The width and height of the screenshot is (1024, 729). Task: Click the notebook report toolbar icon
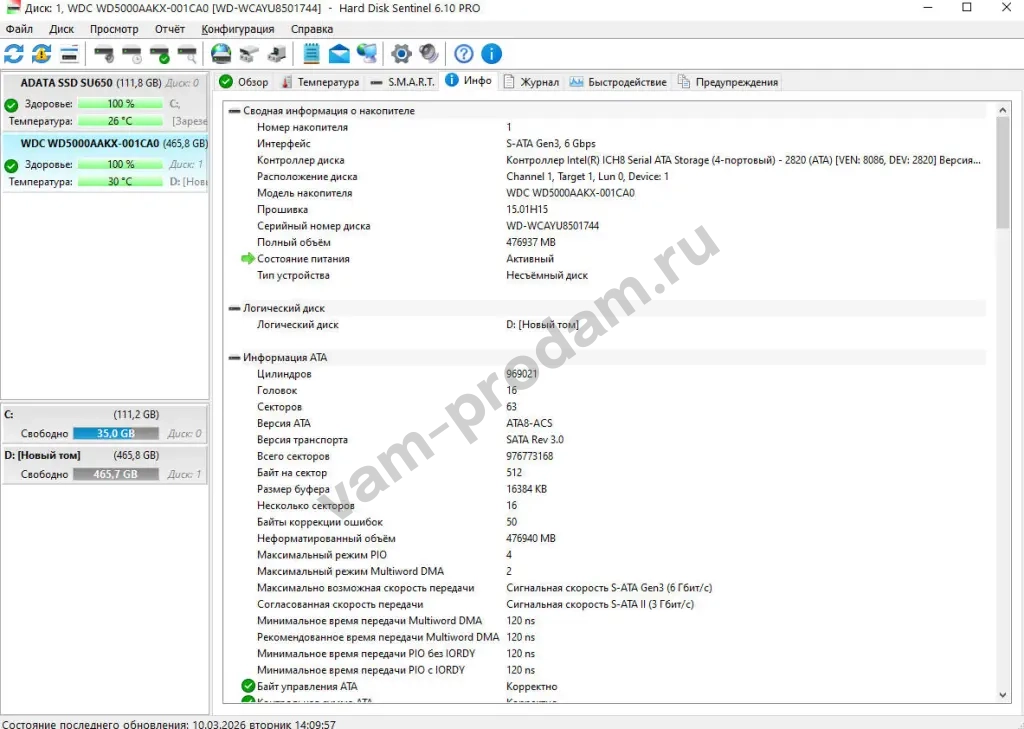coord(311,54)
